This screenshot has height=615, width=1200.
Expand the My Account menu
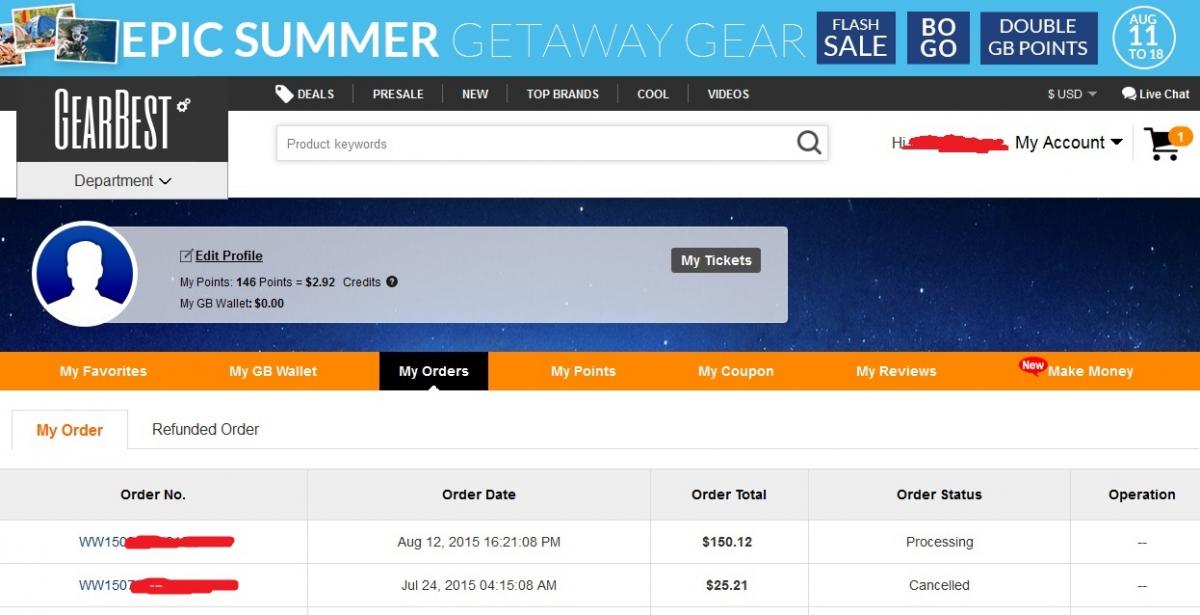pyautogui.click(x=1069, y=143)
